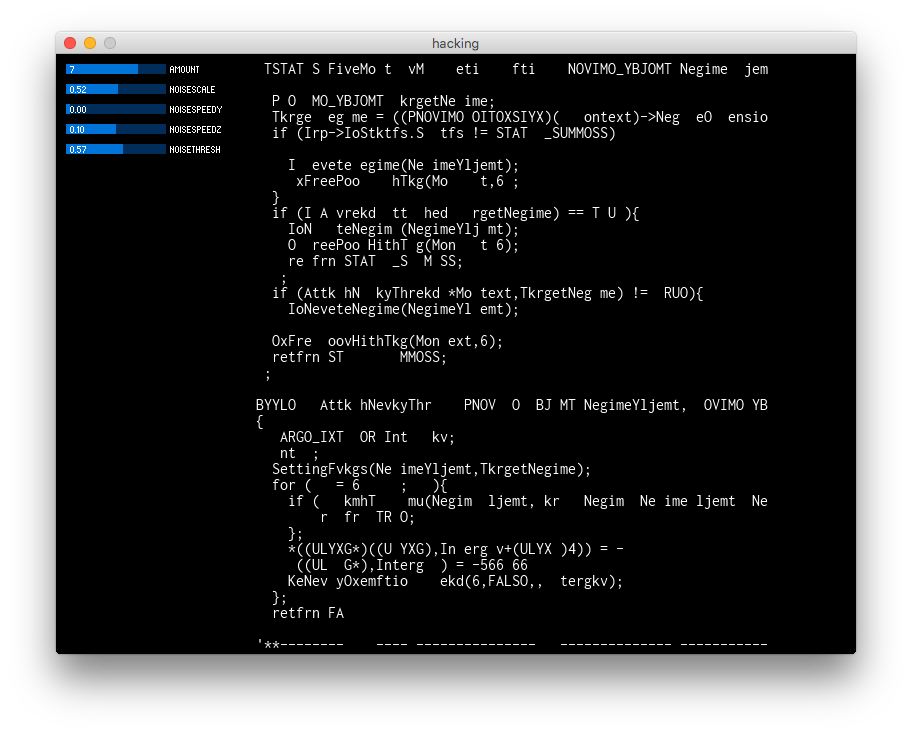Adjust the NOISESCALE slider track
912x734 pixels.
click(x=116, y=89)
